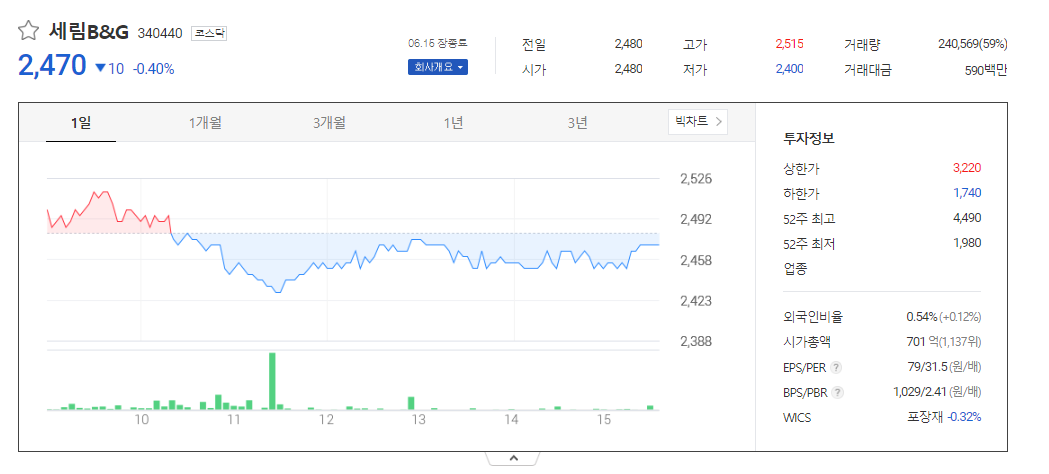The width and height of the screenshot is (1049, 474).
Task: Click the 코스닥 market badge
Action: point(209,33)
